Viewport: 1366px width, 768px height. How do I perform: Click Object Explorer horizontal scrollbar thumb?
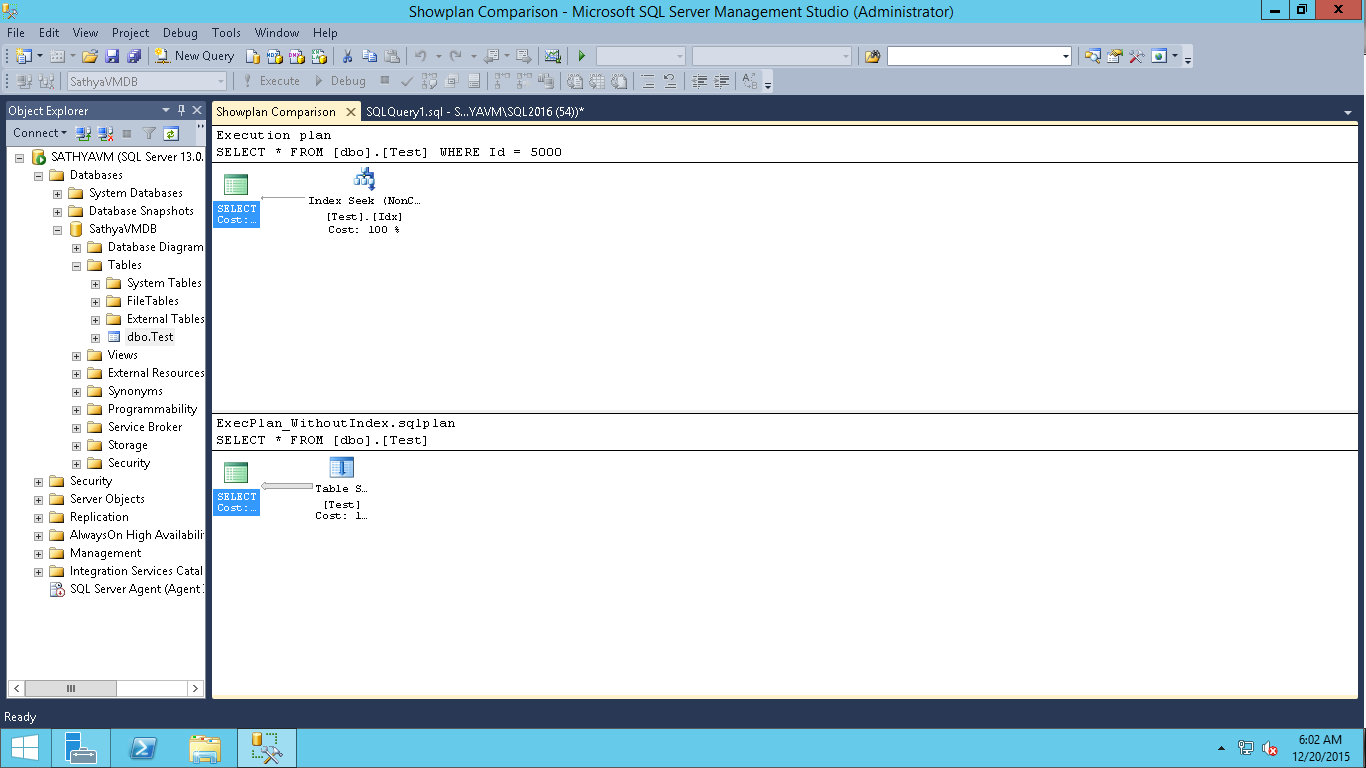click(70, 689)
